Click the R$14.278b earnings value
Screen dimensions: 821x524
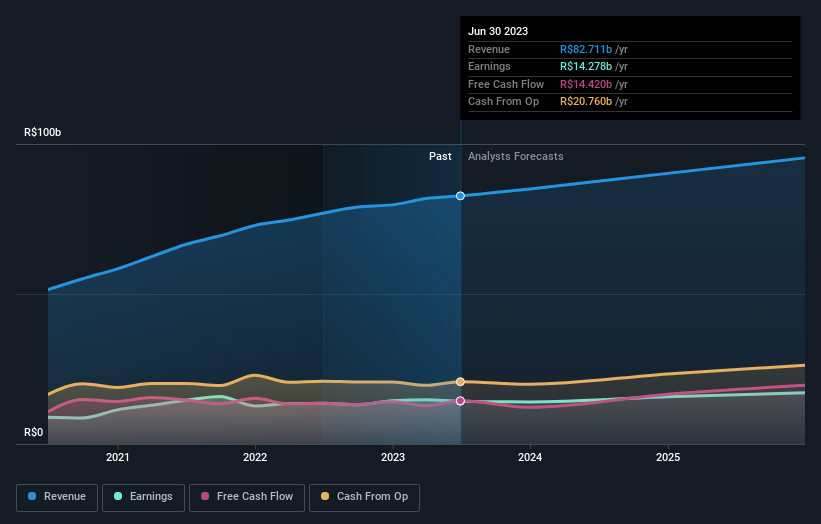click(586, 66)
